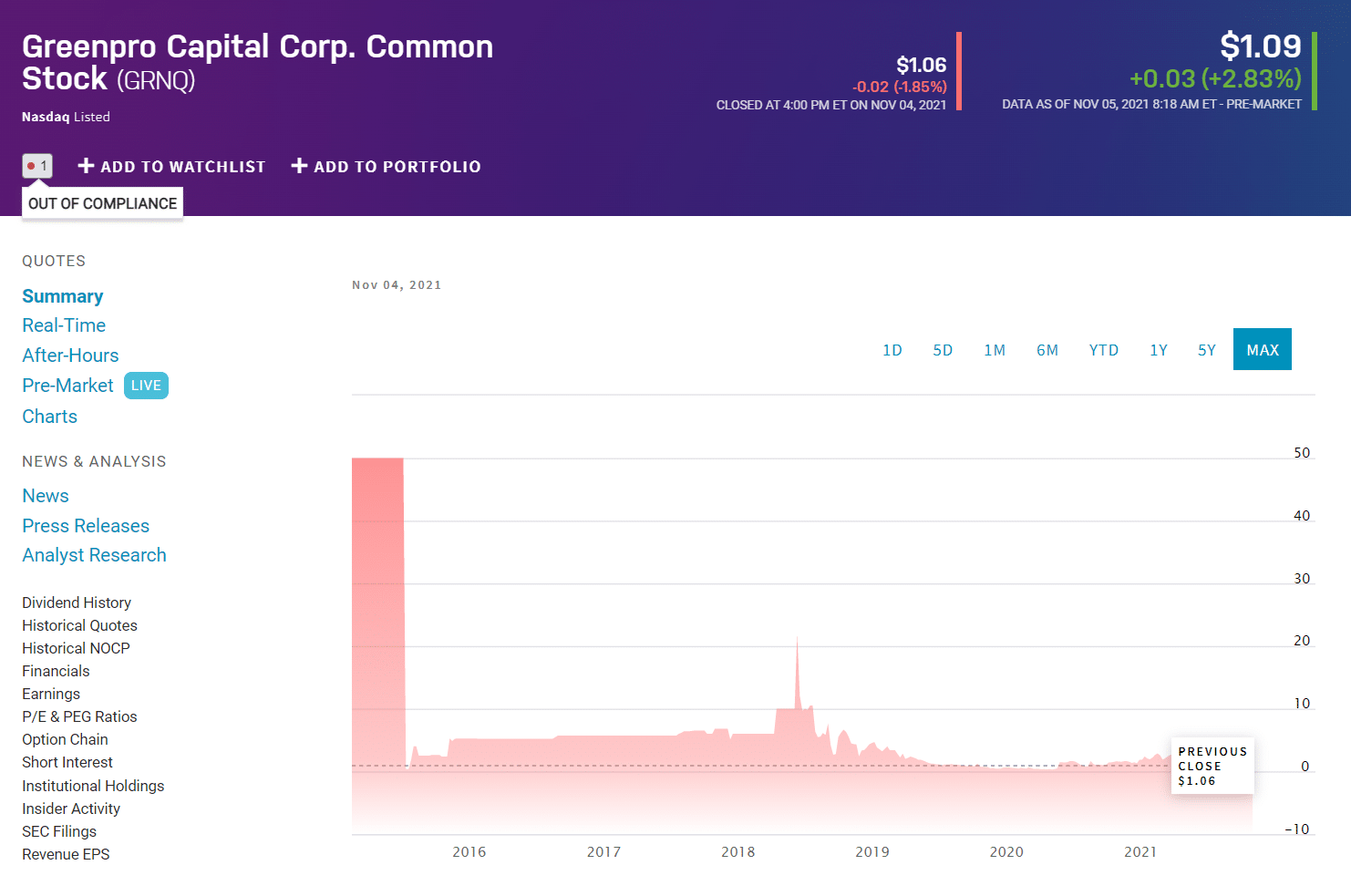Click the plus icon beside Add to Portfolio
This screenshot has width=1351, height=896.
[299, 166]
